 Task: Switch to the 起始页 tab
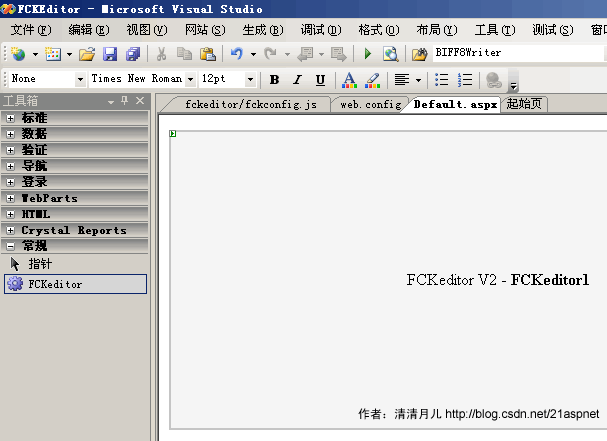pyautogui.click(x=524, y=104)
